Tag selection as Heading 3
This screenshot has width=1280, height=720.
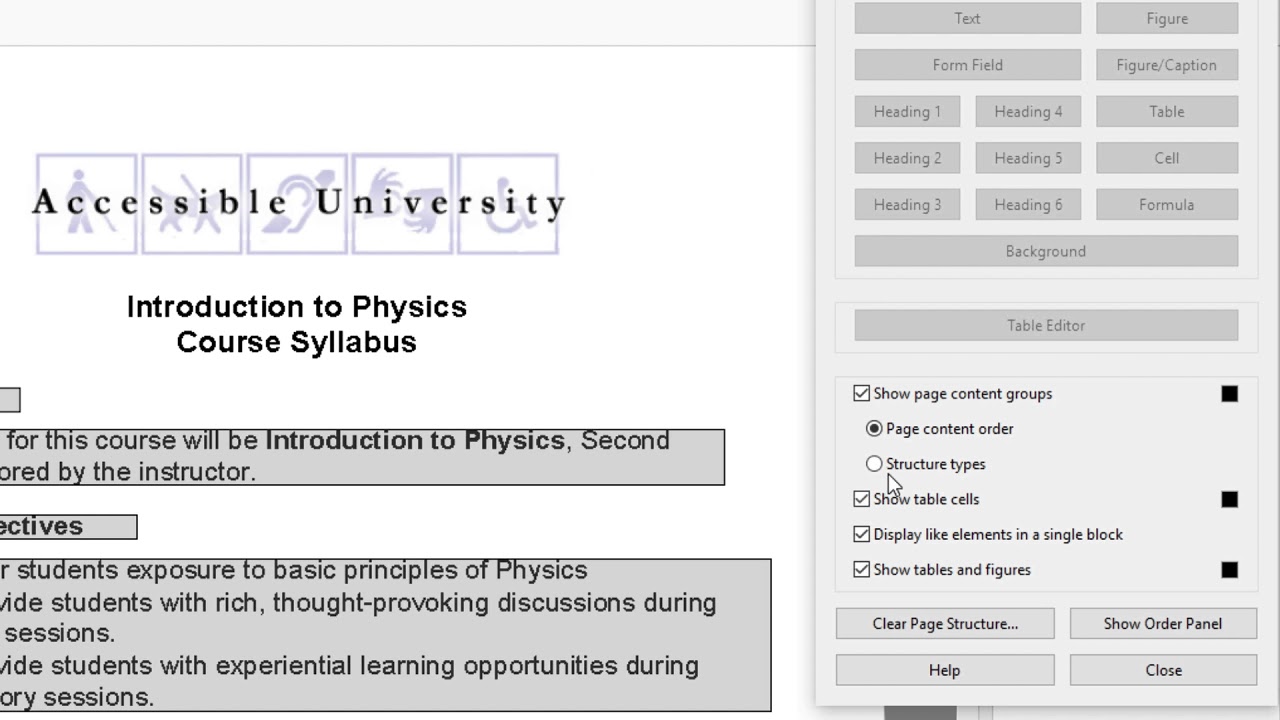[907, 204]
